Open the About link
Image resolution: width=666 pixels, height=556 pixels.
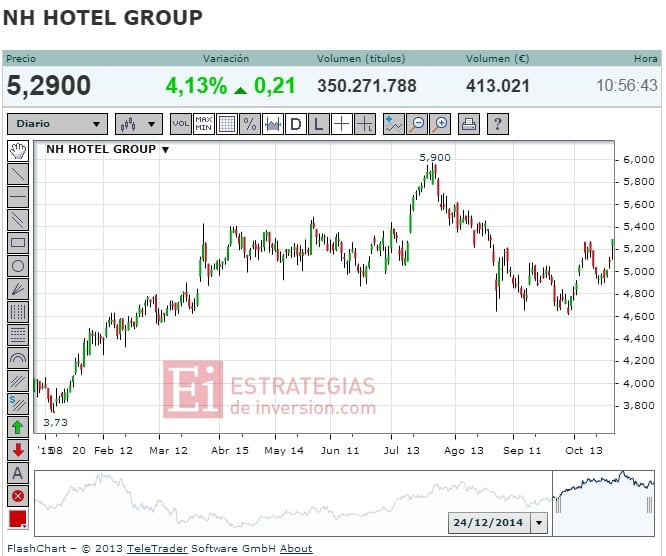[x=296, y=548]
